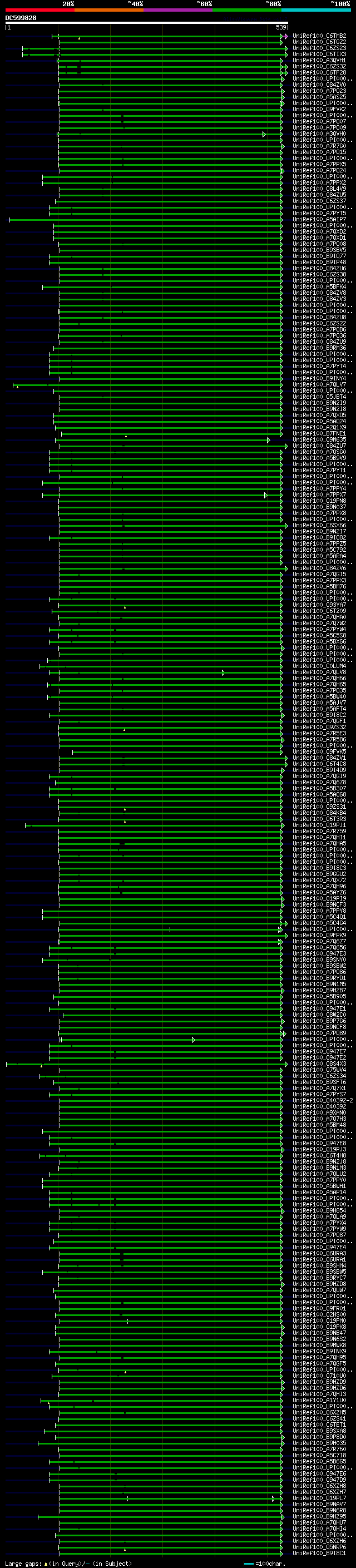356x1568 pixels.
Task: Click the UniRef100_Q9FR01 label
Action: coord(319,1308)
